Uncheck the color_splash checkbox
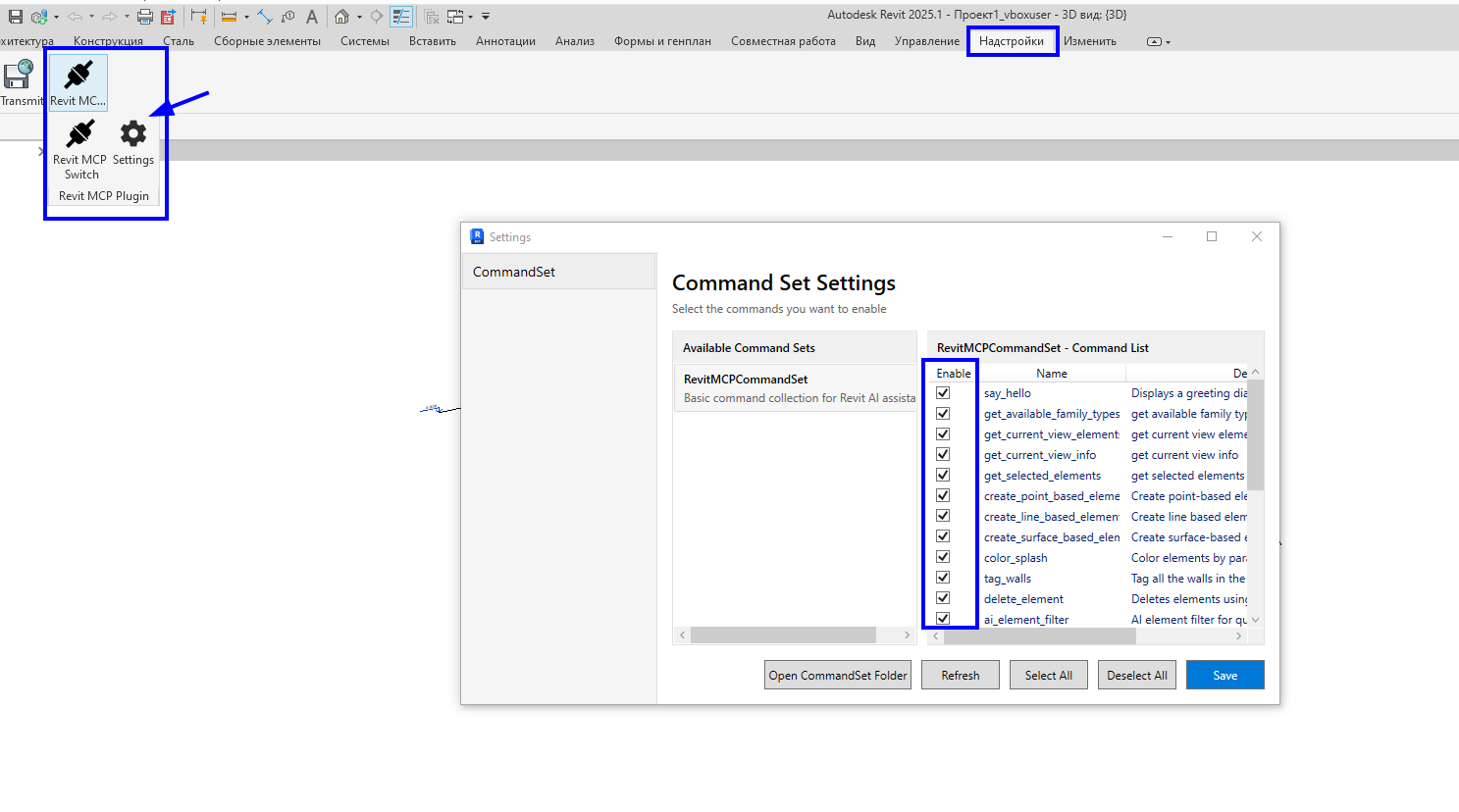Viewport: 1459px width, 812px height. pyautogui.click(x=943, y=557)
